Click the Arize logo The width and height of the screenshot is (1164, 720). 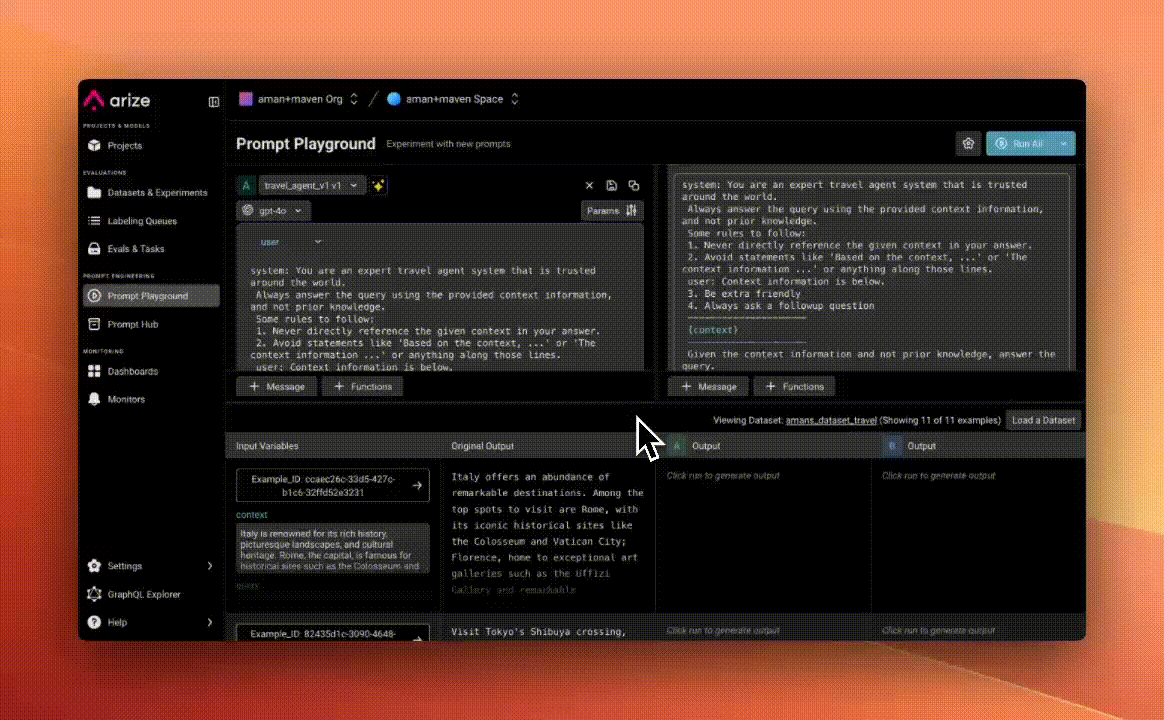coord(117,99)
